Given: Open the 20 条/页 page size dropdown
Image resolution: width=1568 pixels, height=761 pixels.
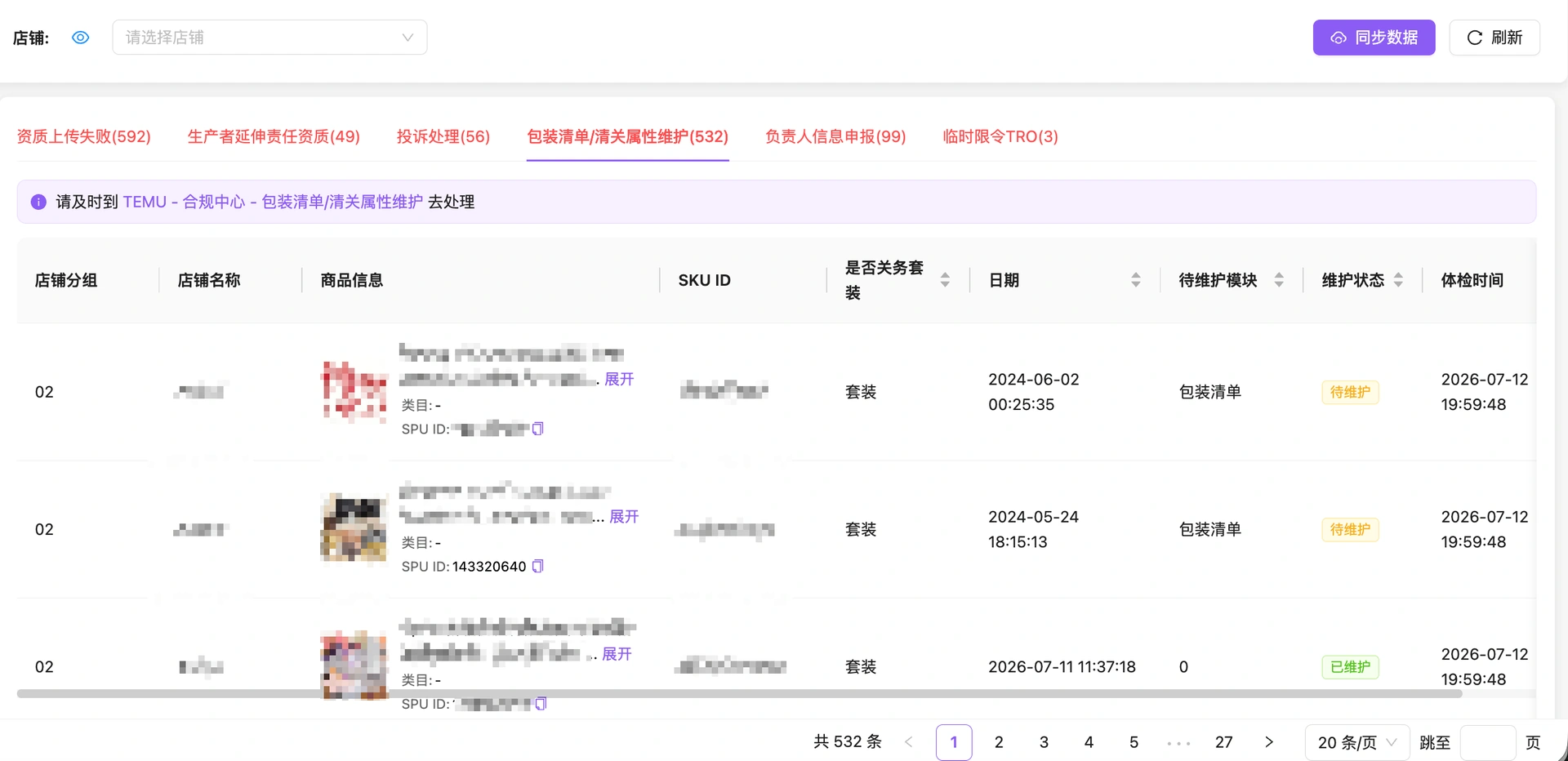Looking at the screenshot, I should (x=1357, y=742).
